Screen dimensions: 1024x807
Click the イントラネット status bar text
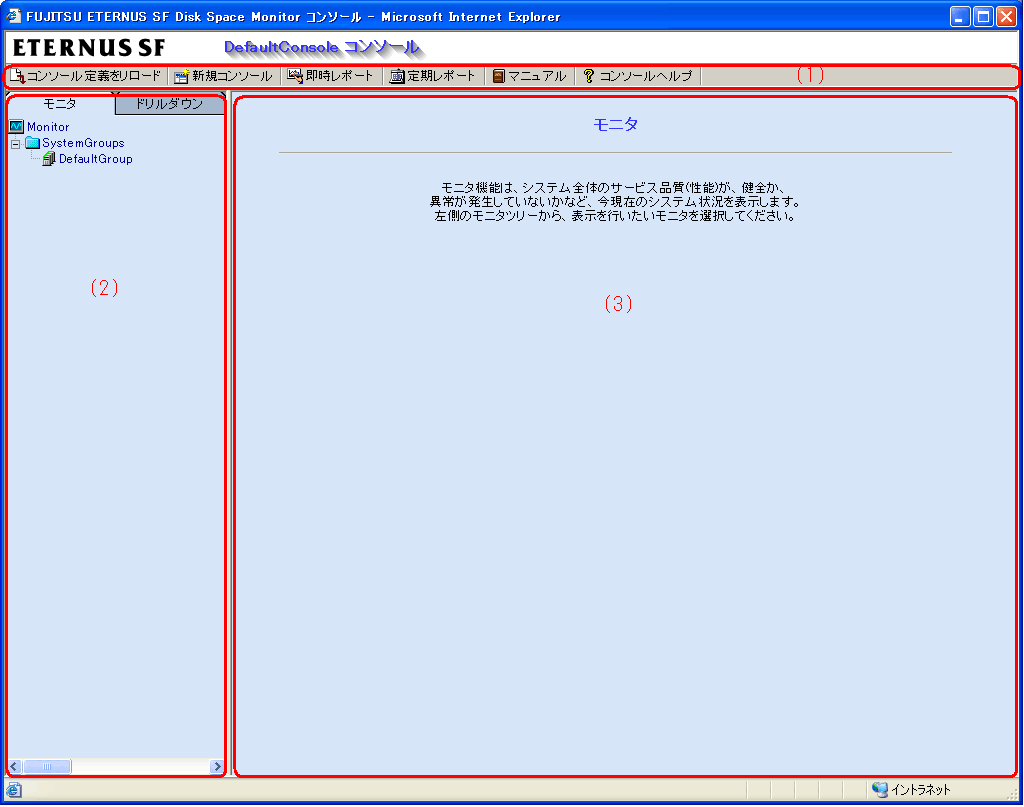coord(920,790)
